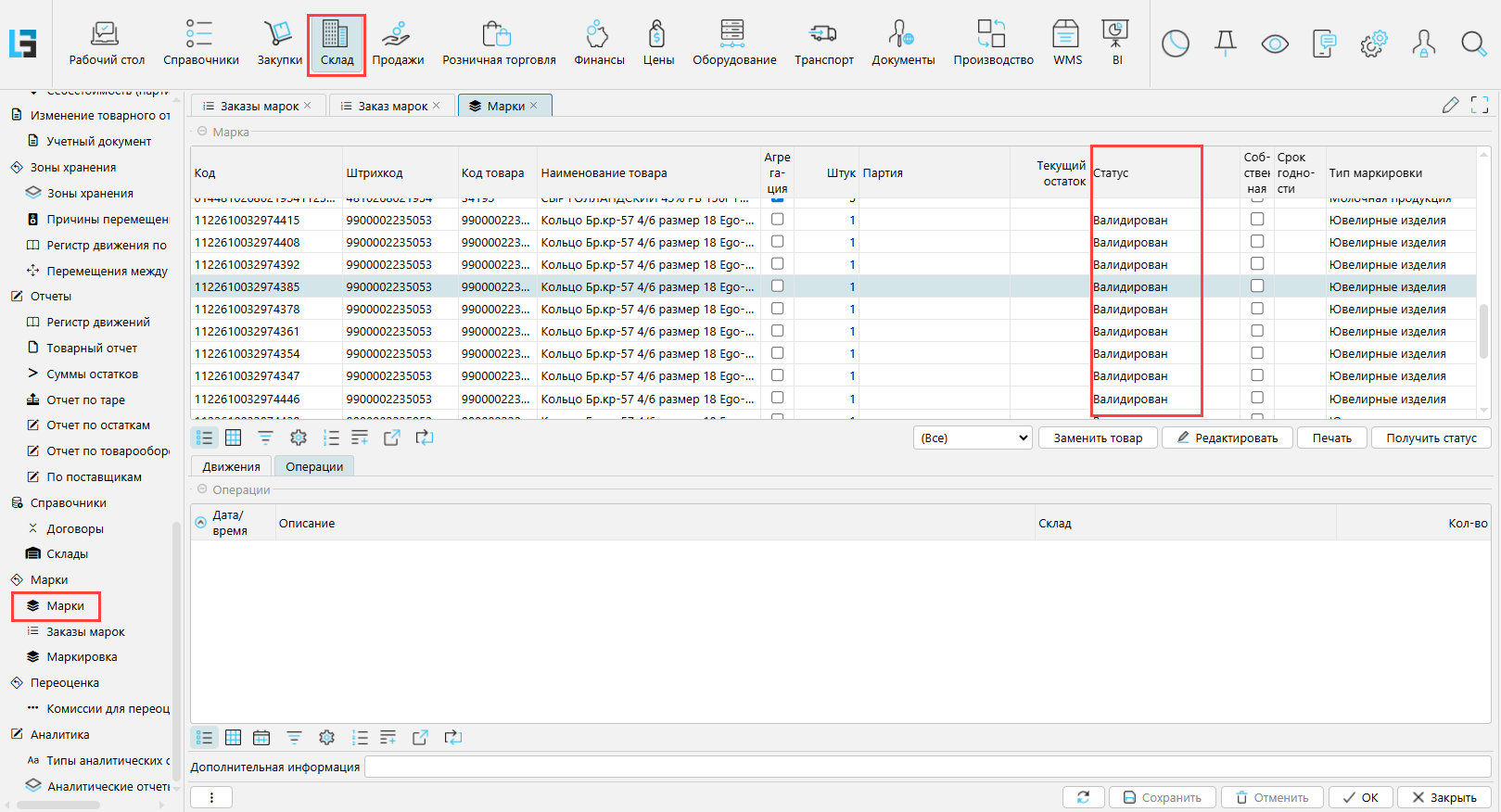Toggle Агрегация checkbox for code 1122610032974446
1501x812 pixels.
(x=777, y=399)
